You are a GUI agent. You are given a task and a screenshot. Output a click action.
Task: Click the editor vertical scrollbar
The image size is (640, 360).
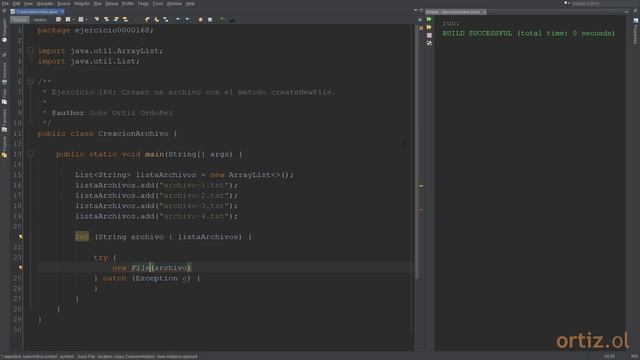[x=417, y=151]
